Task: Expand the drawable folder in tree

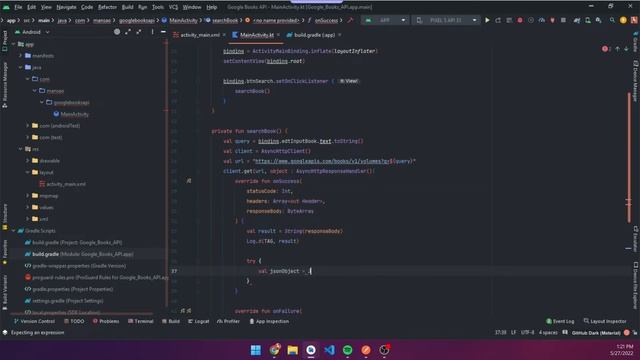Action: [28, 161]
